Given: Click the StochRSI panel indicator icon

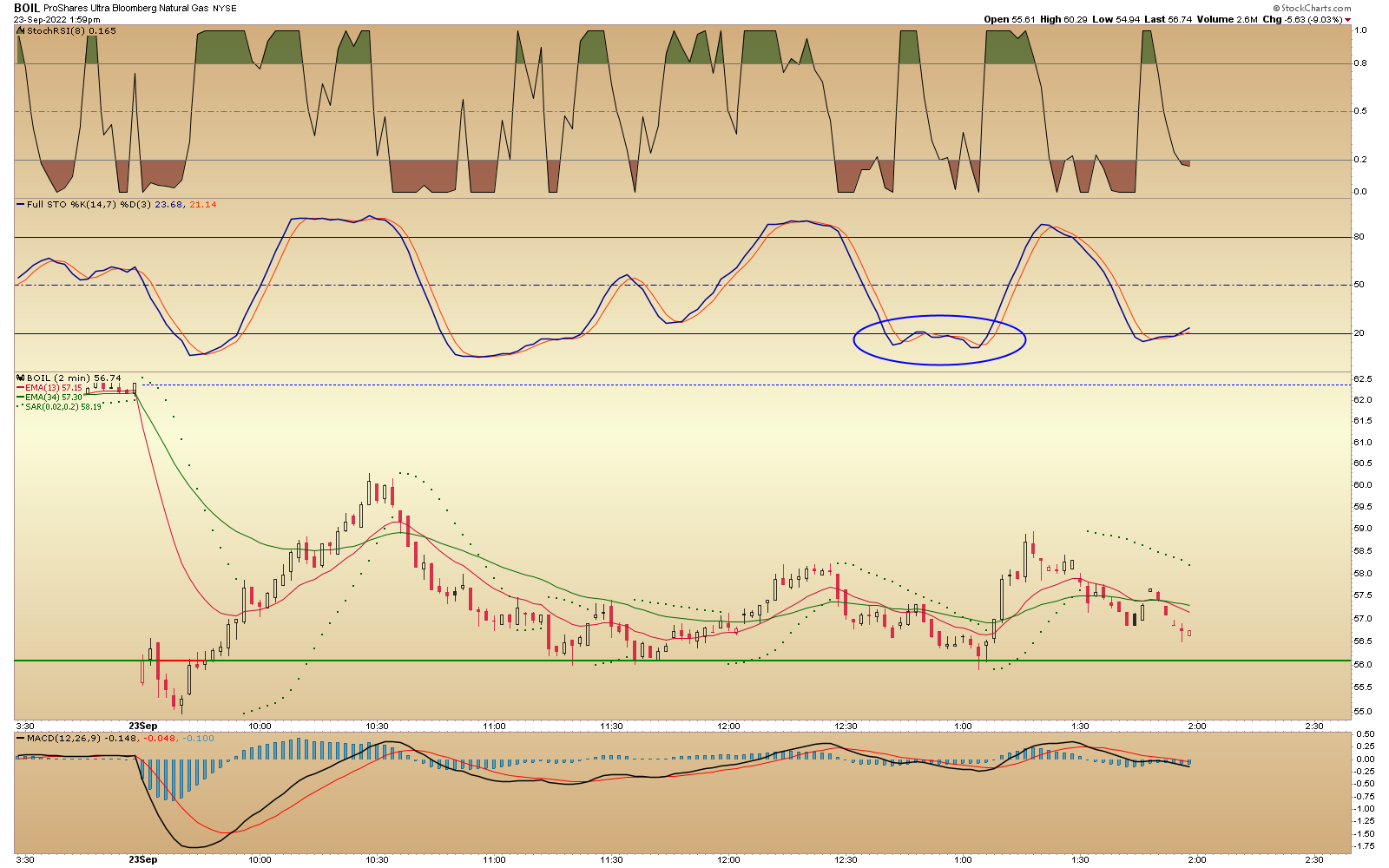Looking at the screenshot, I should click(21, 30).
